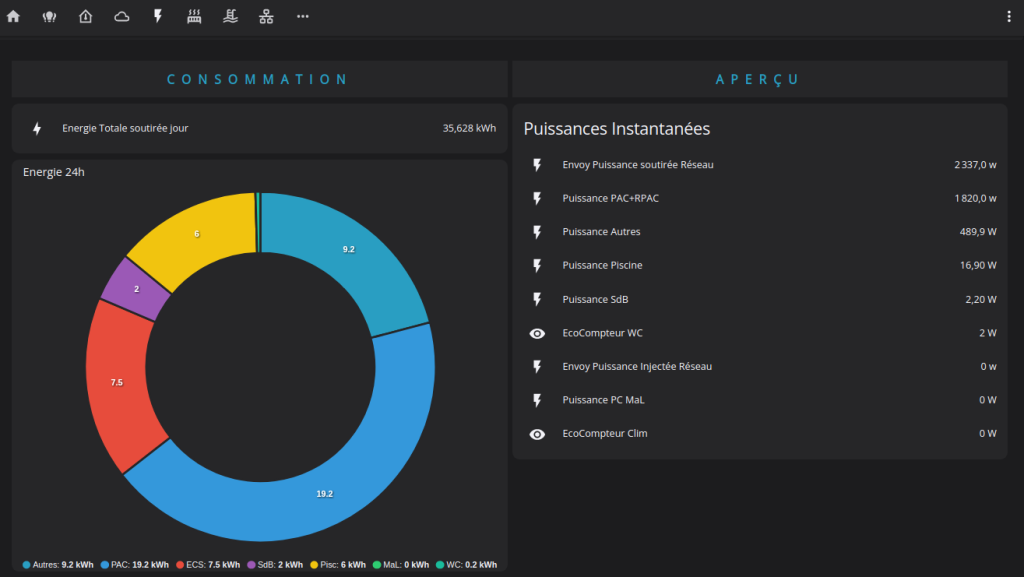Open Puissance PAC+RPAC details
This screenshot has height=577, width=1024.
tap(760, 198)
